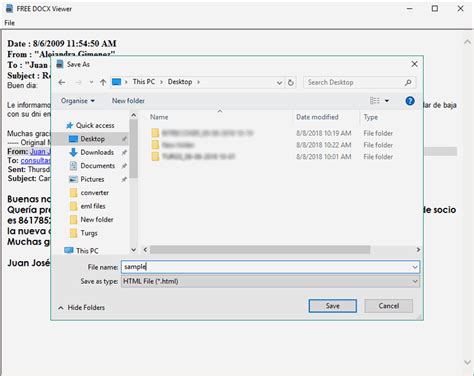Refresh the Desktop folder view
The width and height of the screenshot is (474, 376).
(291, 82)
